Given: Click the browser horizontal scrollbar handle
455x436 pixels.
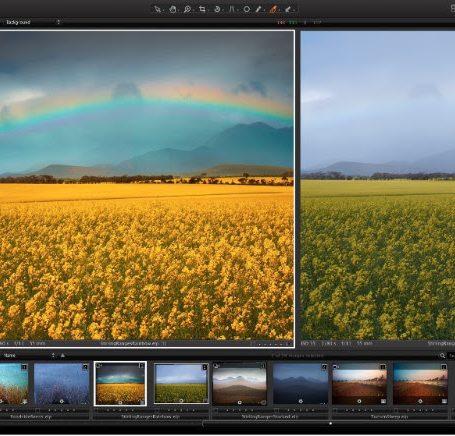Looking at the screenshot, I should coord(330,424).
